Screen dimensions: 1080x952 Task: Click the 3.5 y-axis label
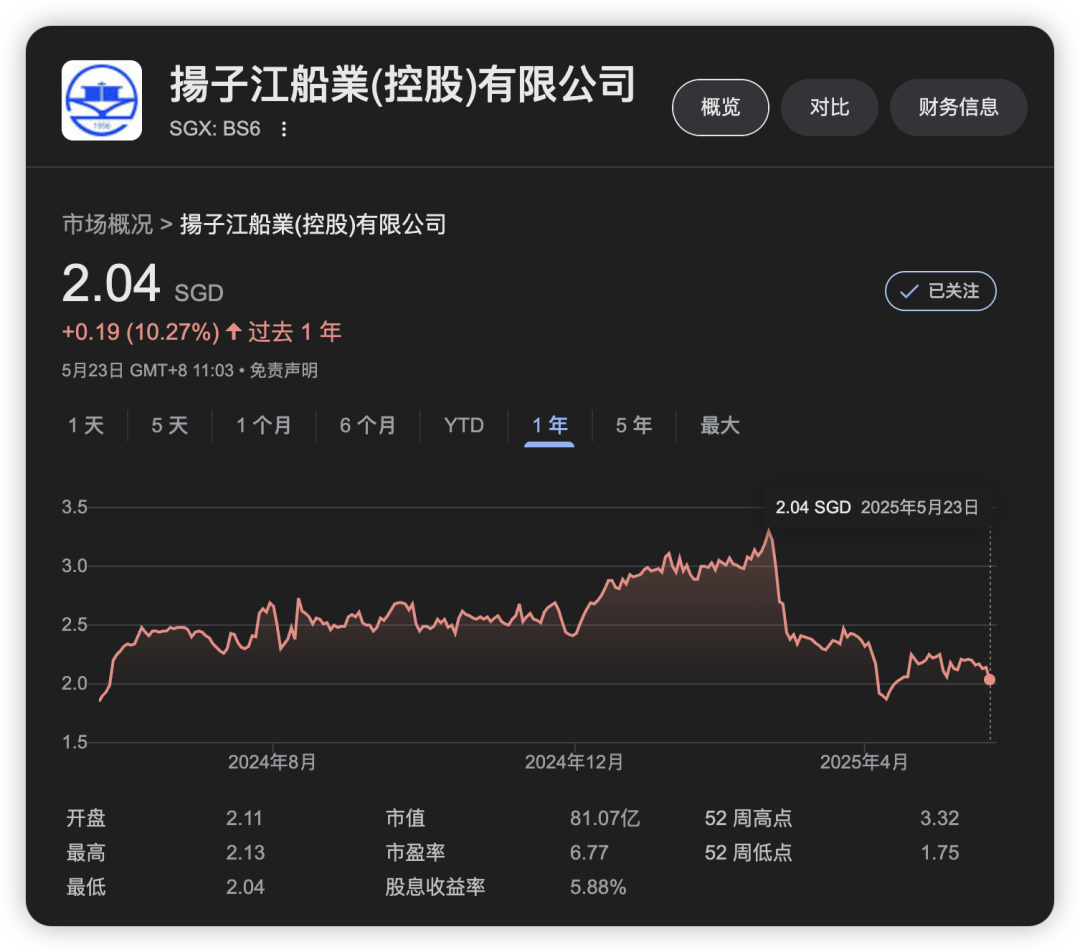click(x=74, y=508)
